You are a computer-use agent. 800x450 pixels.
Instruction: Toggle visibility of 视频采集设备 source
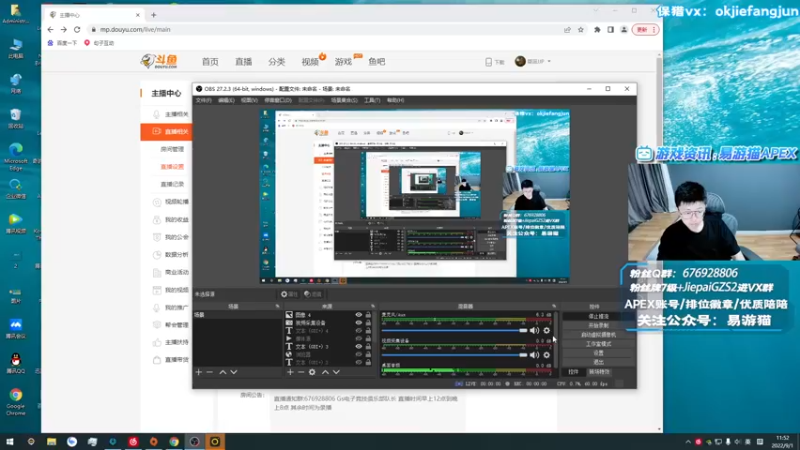(359, 323)
